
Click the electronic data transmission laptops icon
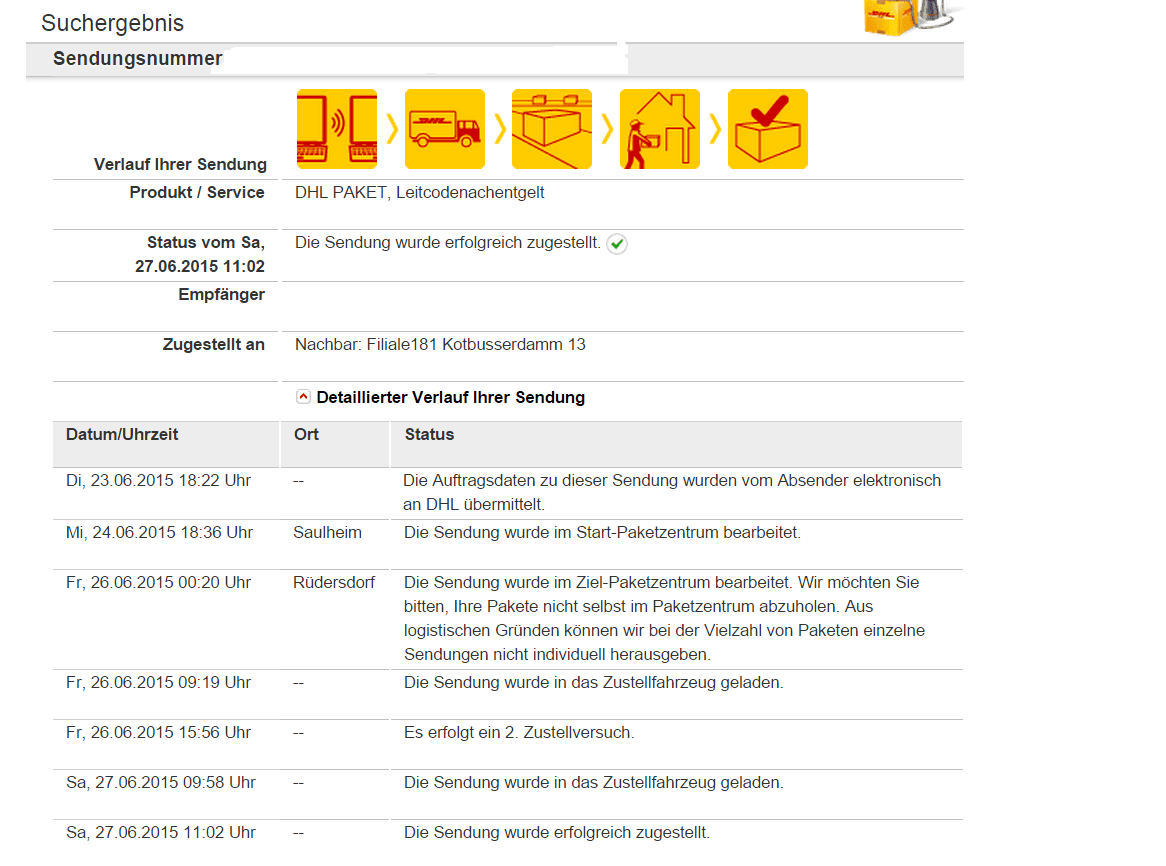pyautogui.click(x=337, y=129)
